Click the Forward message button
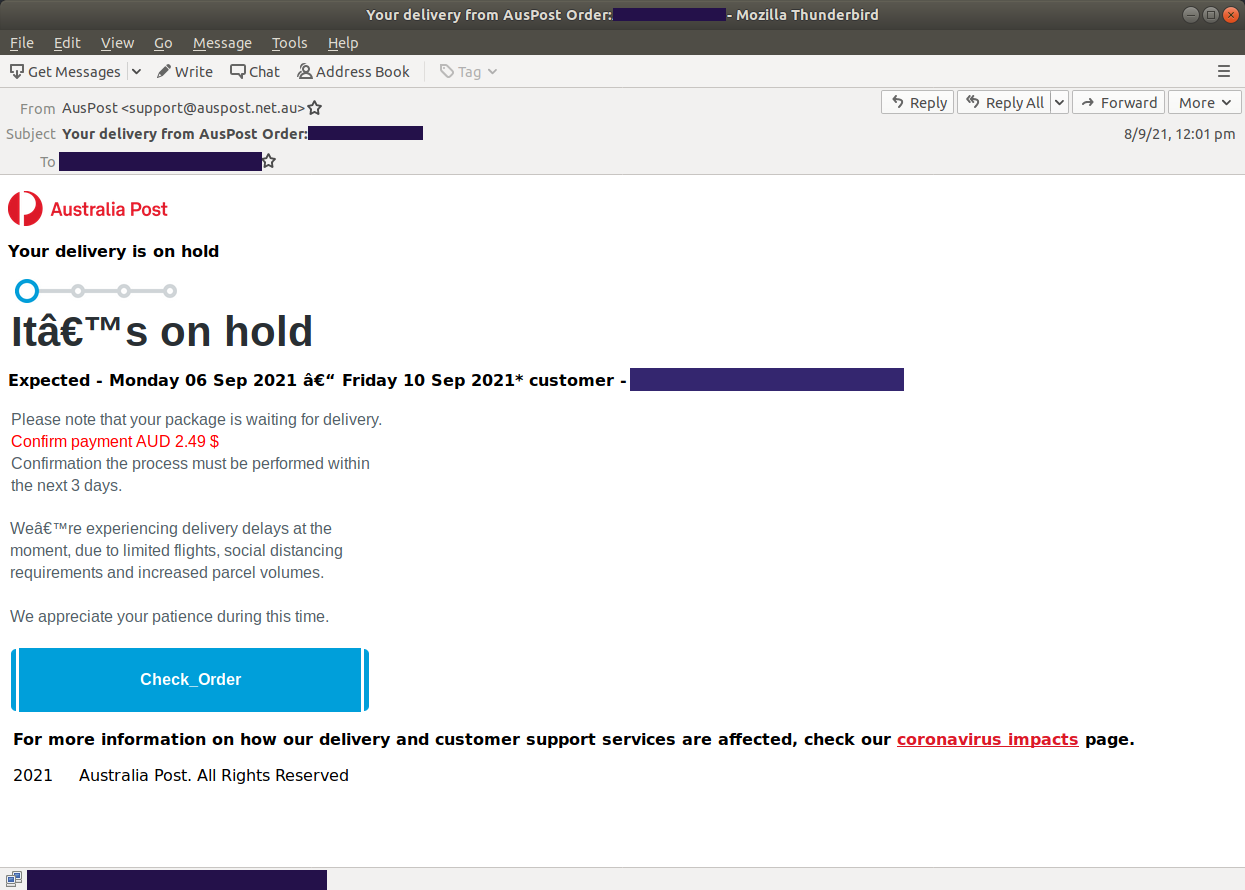The image size is (1245, 890). pyautogui.click(x=1118, y=102)
